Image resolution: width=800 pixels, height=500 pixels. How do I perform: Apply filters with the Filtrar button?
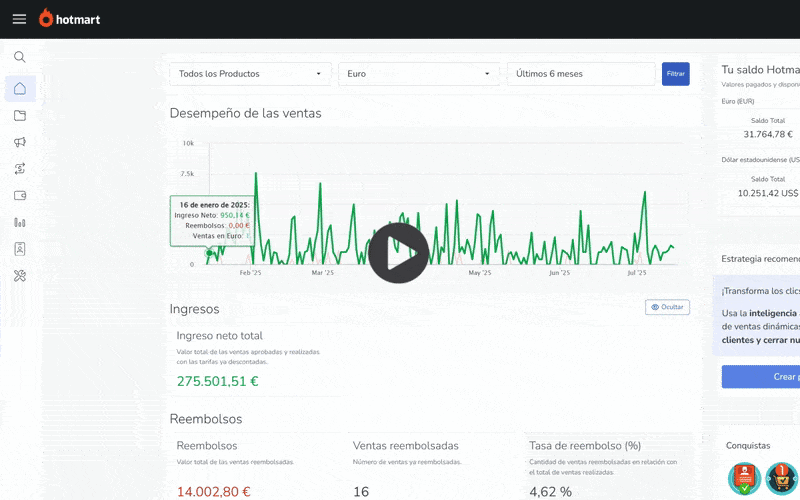pyautogui.click(x=676, y=74)
